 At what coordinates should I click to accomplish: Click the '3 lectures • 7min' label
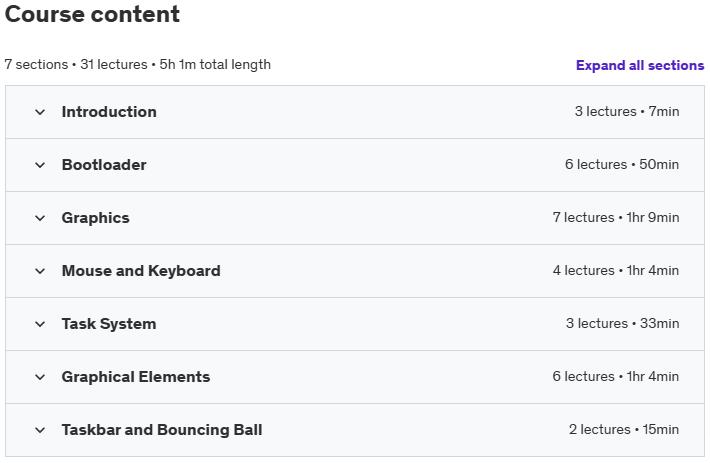tap(627, 111)
